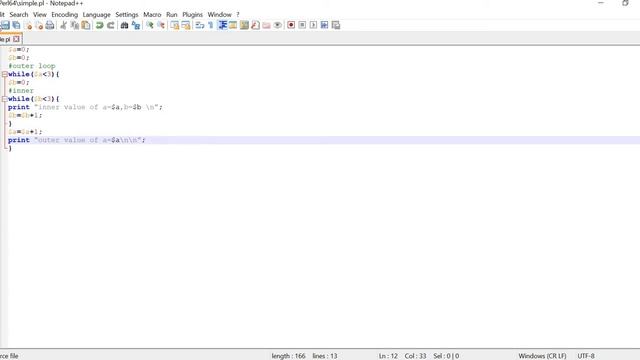Screen dimensions: 640x360
Task: Open the Run menu
Action: (172, 15)
